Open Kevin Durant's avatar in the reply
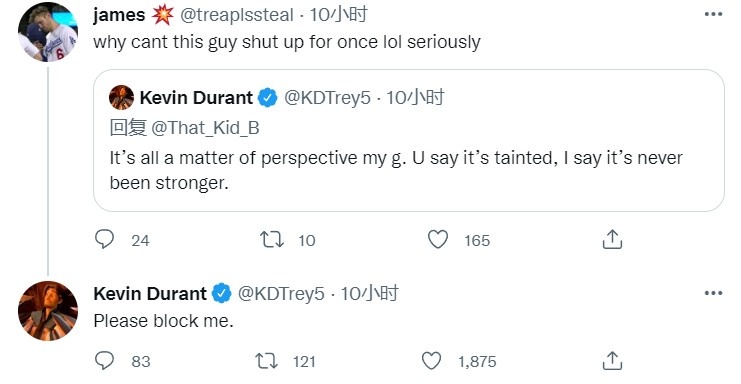This screenshot has width=741, height=384. [x=48, y=311]
